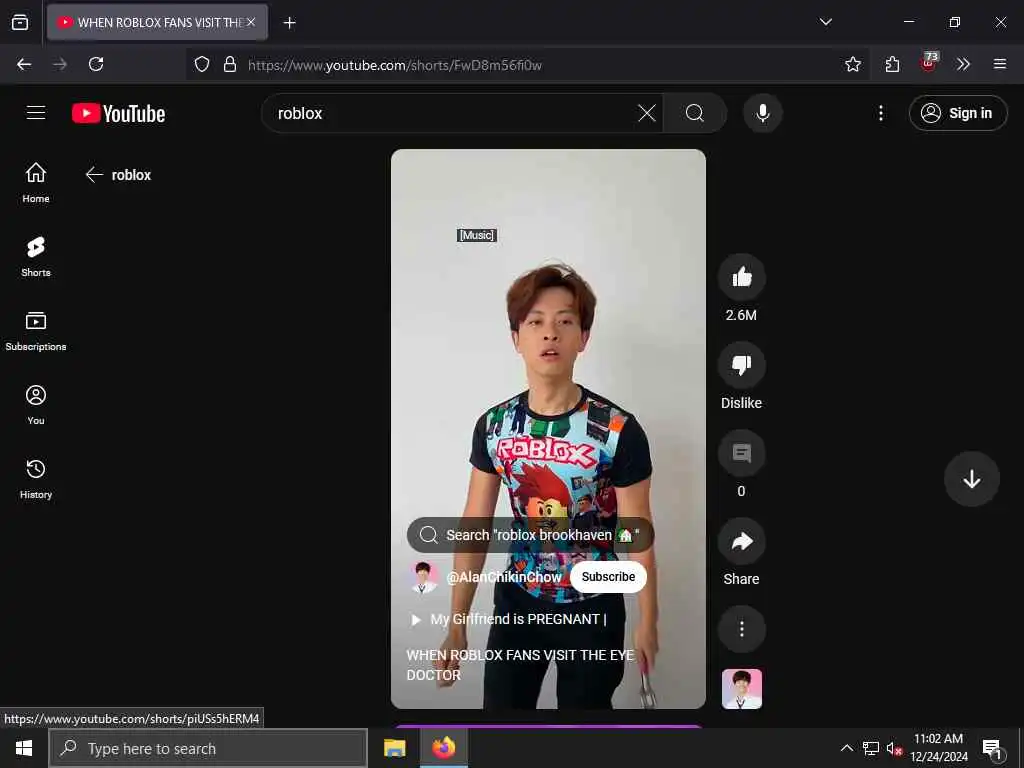This screenshot has width=1024, height=768.
Task: Open the short's three-dot more actions menu
Action: click(741, 629)
